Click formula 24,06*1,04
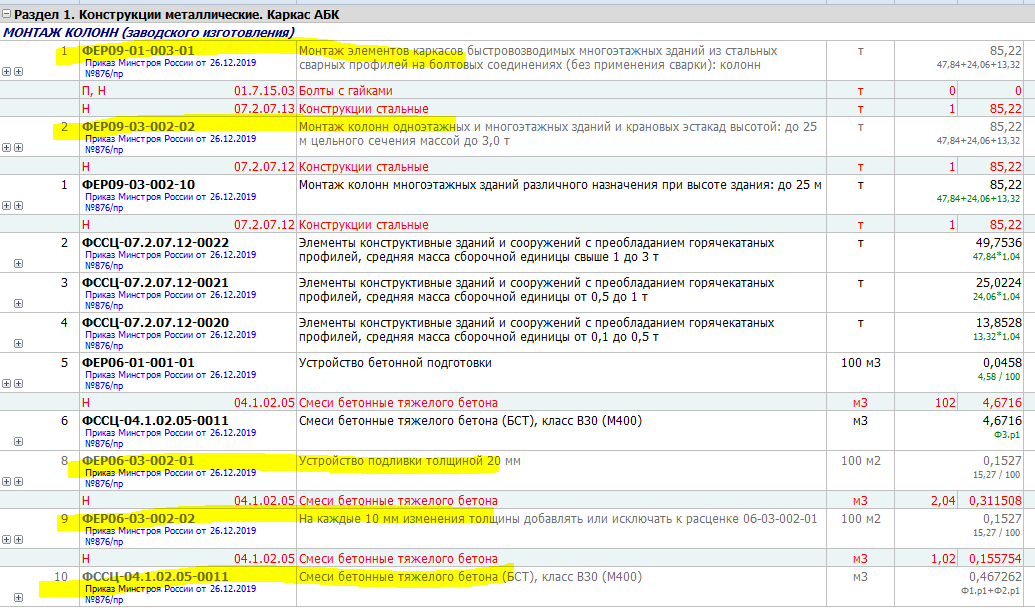The height and width of the screenshot is (608, 1035). click(997, 297)
